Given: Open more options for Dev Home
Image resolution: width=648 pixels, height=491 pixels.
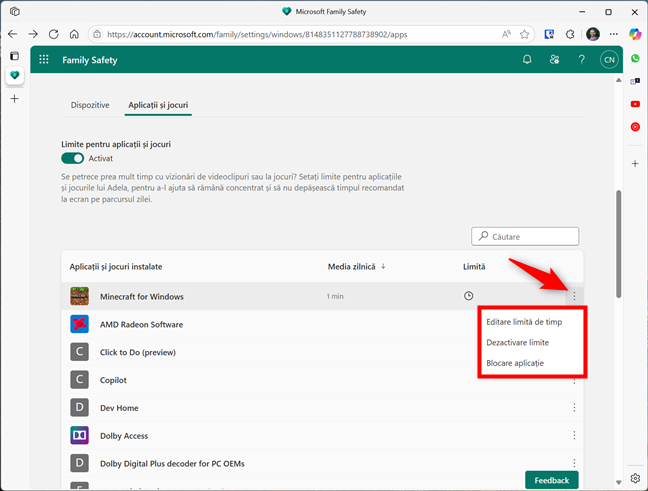Looking at the screenshot, I should 574,408.
